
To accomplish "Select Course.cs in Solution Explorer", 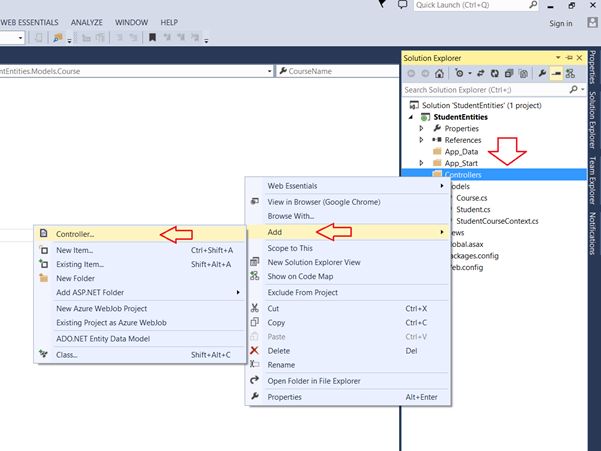I will 471,198.
